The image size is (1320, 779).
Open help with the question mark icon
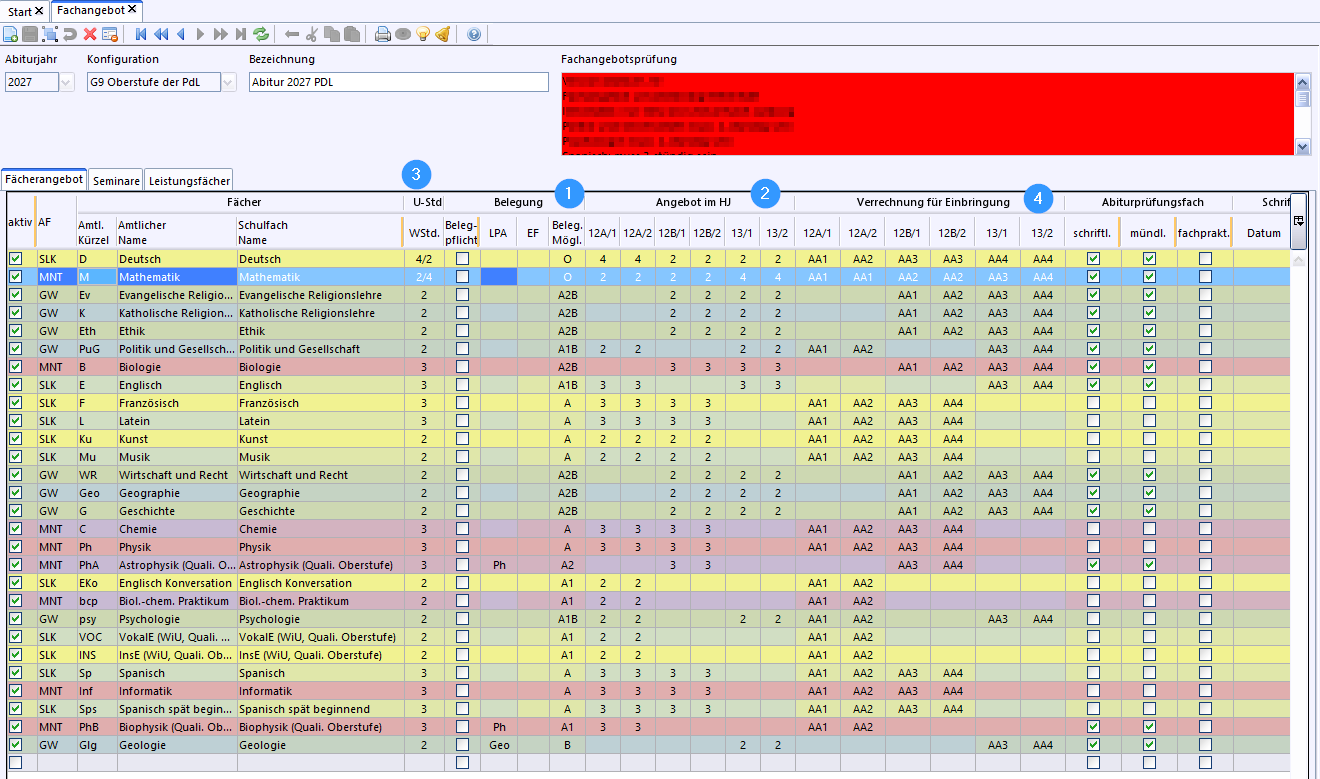click(x=473, y=34)
